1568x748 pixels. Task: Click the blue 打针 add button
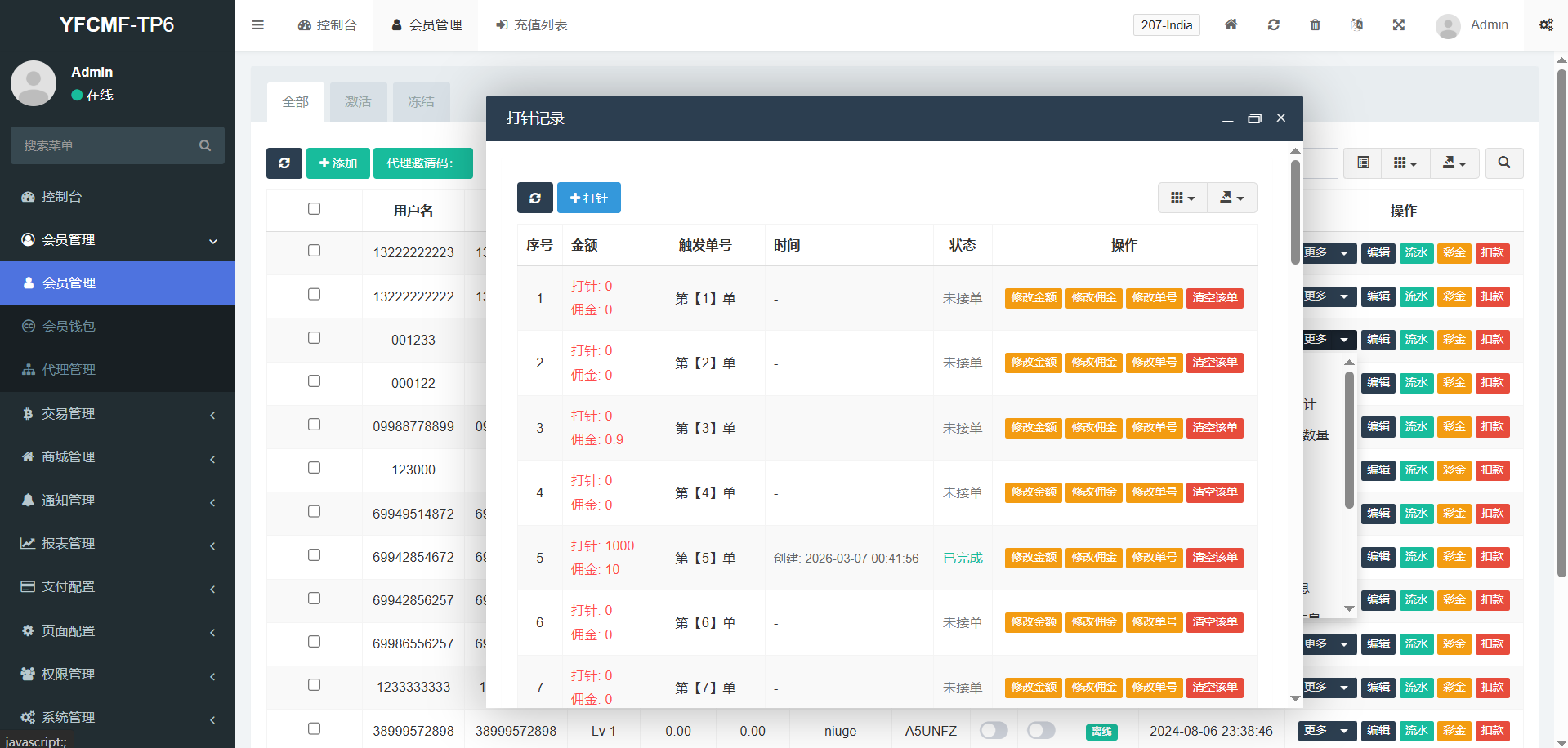point(588,198)
